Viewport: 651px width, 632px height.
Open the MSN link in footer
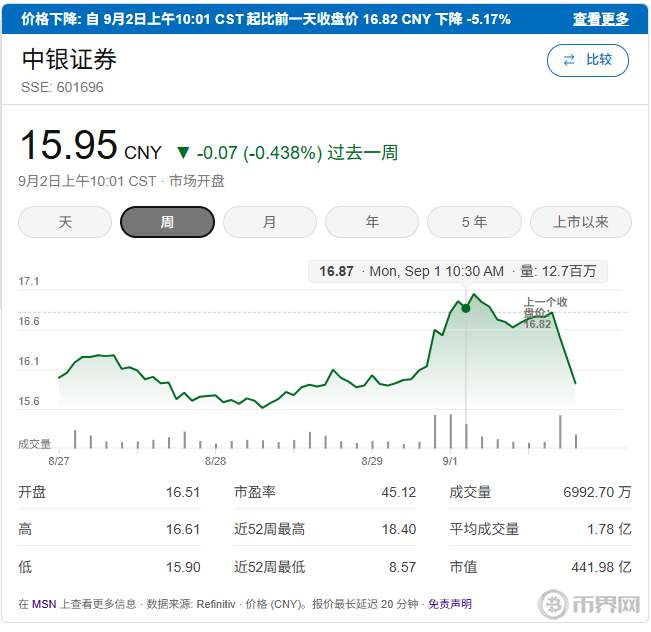click(x=44, y=604)
